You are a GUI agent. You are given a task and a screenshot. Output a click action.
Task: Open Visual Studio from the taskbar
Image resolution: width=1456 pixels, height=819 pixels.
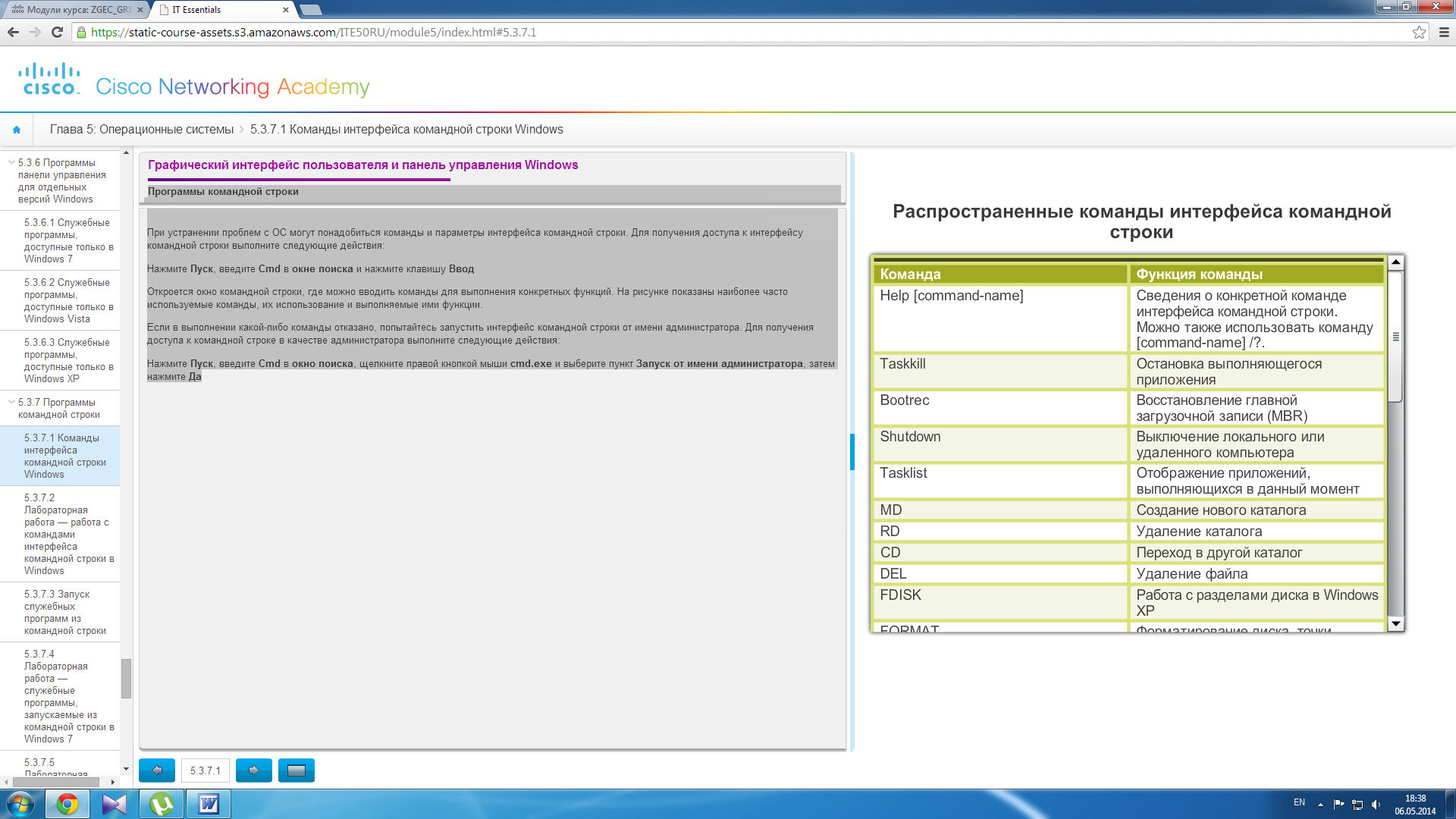coord(115,804)
